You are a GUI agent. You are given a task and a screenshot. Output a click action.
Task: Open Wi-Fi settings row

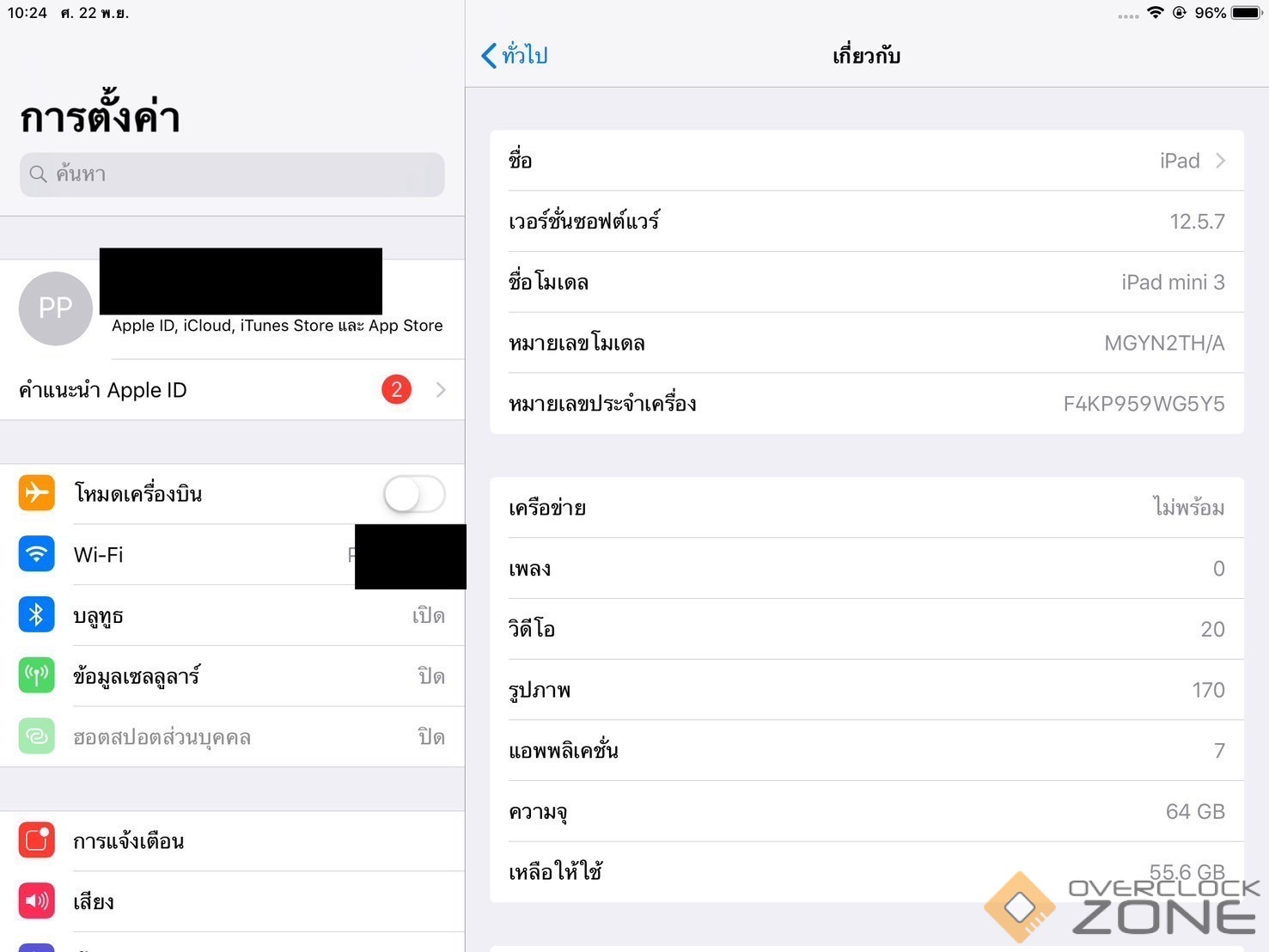tap(232, 554)
